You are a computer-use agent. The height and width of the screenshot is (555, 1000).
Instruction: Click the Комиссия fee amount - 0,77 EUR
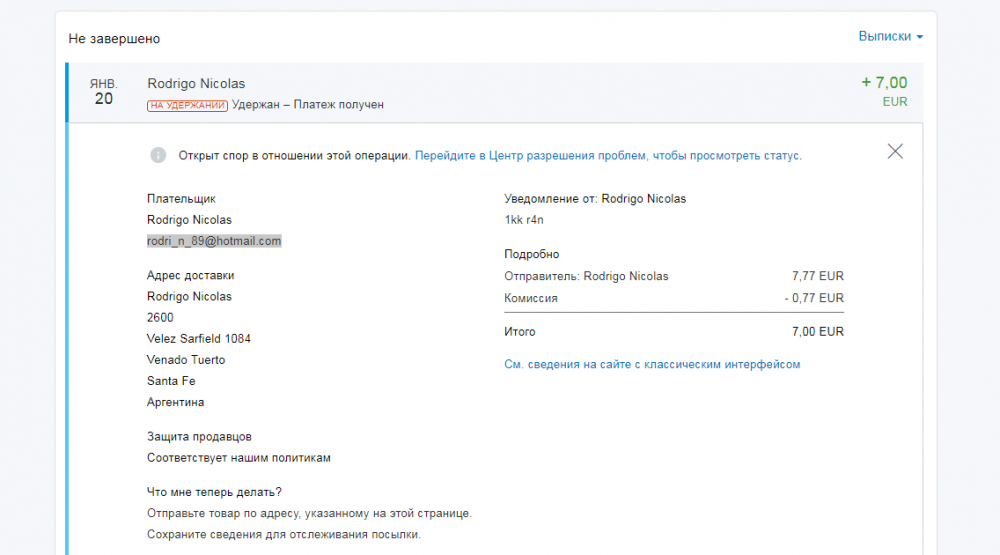click(x=813, y=298)
